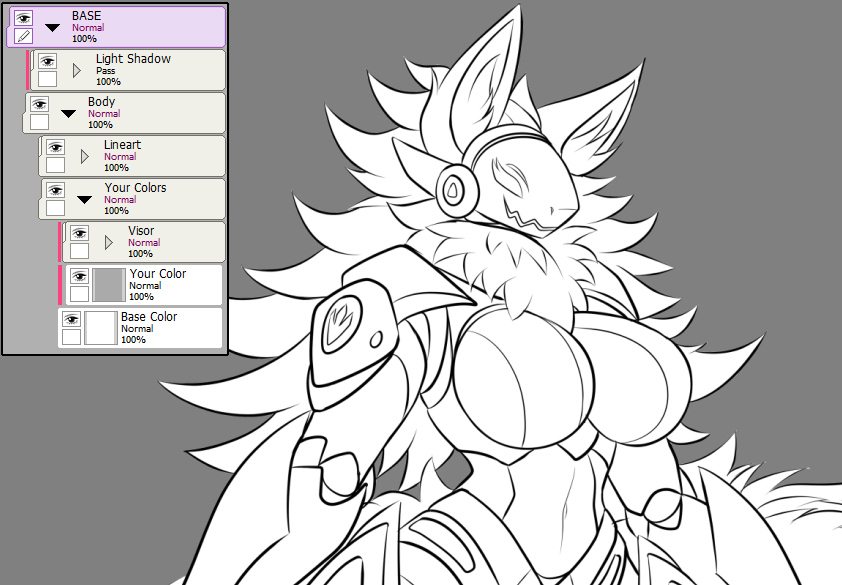Click the pen icon on BASE layer
842x585 pixels.
23,36
